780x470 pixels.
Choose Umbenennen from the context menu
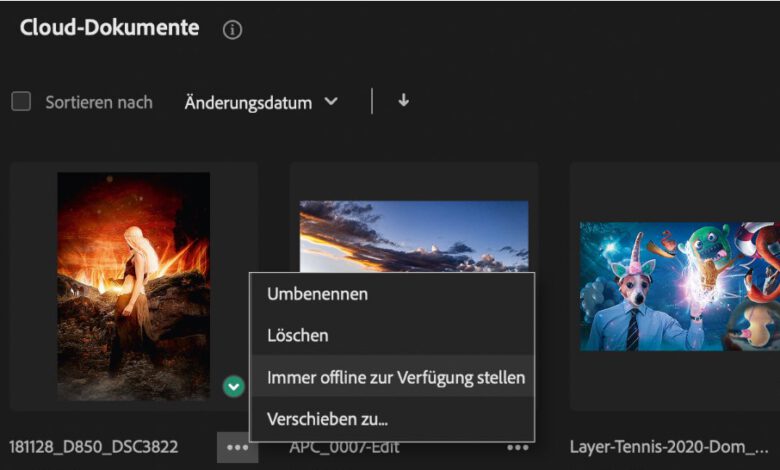pos(392,294)
